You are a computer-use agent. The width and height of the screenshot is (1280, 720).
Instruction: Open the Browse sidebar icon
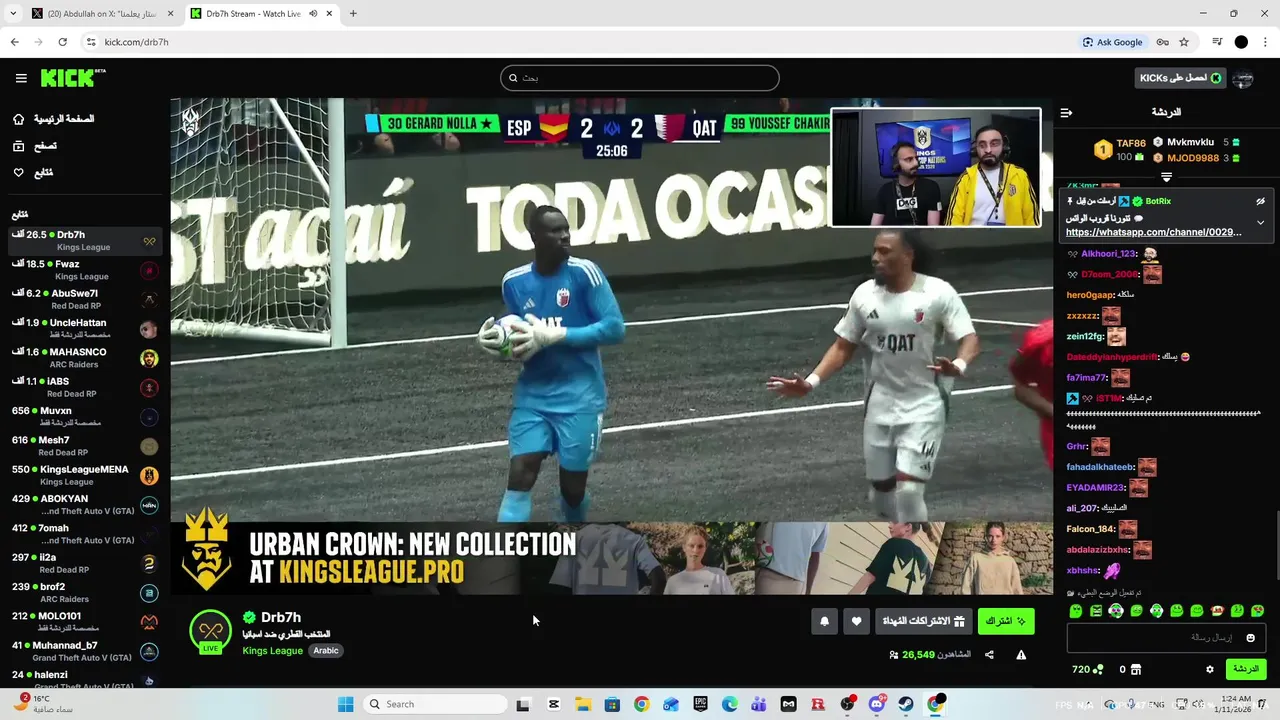(x=18, y=146)
